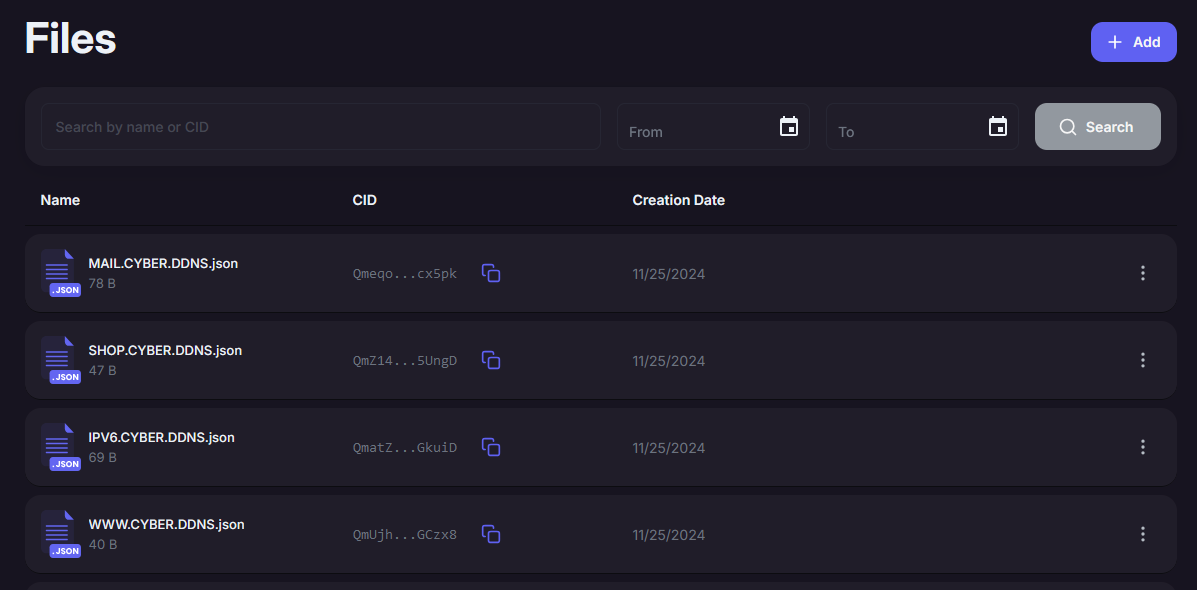Click the Creation Date column header
1197x590 pixels.
[x=678, y=200]
